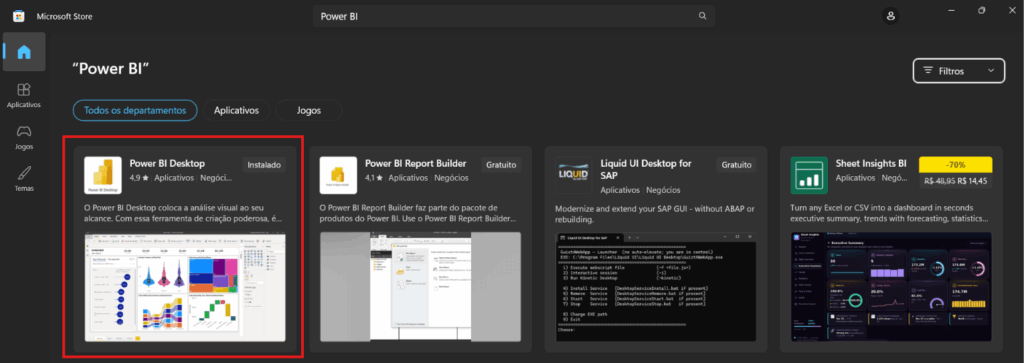Click the Liquid UI Desktop for SAP title

(646, 170)
